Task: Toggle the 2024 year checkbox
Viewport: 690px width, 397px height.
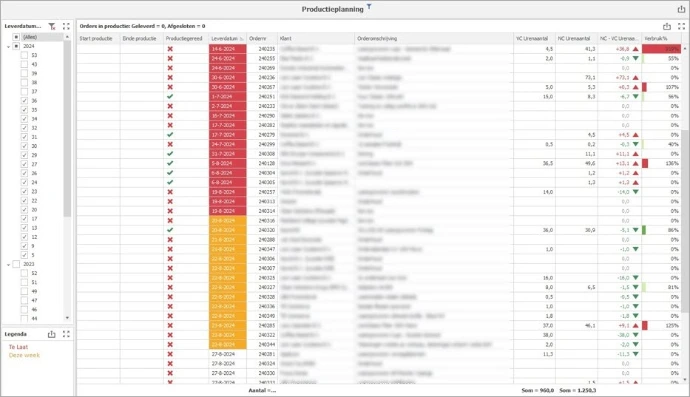Action: click(16, 46)
